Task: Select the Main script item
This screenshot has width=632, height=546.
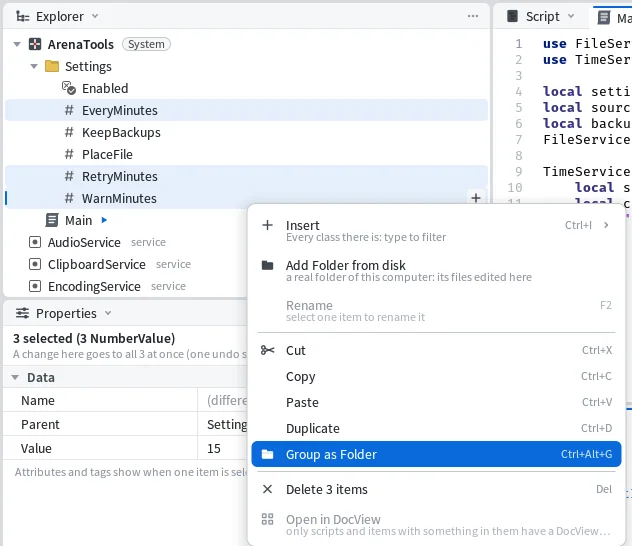Action: click(78, 220)
